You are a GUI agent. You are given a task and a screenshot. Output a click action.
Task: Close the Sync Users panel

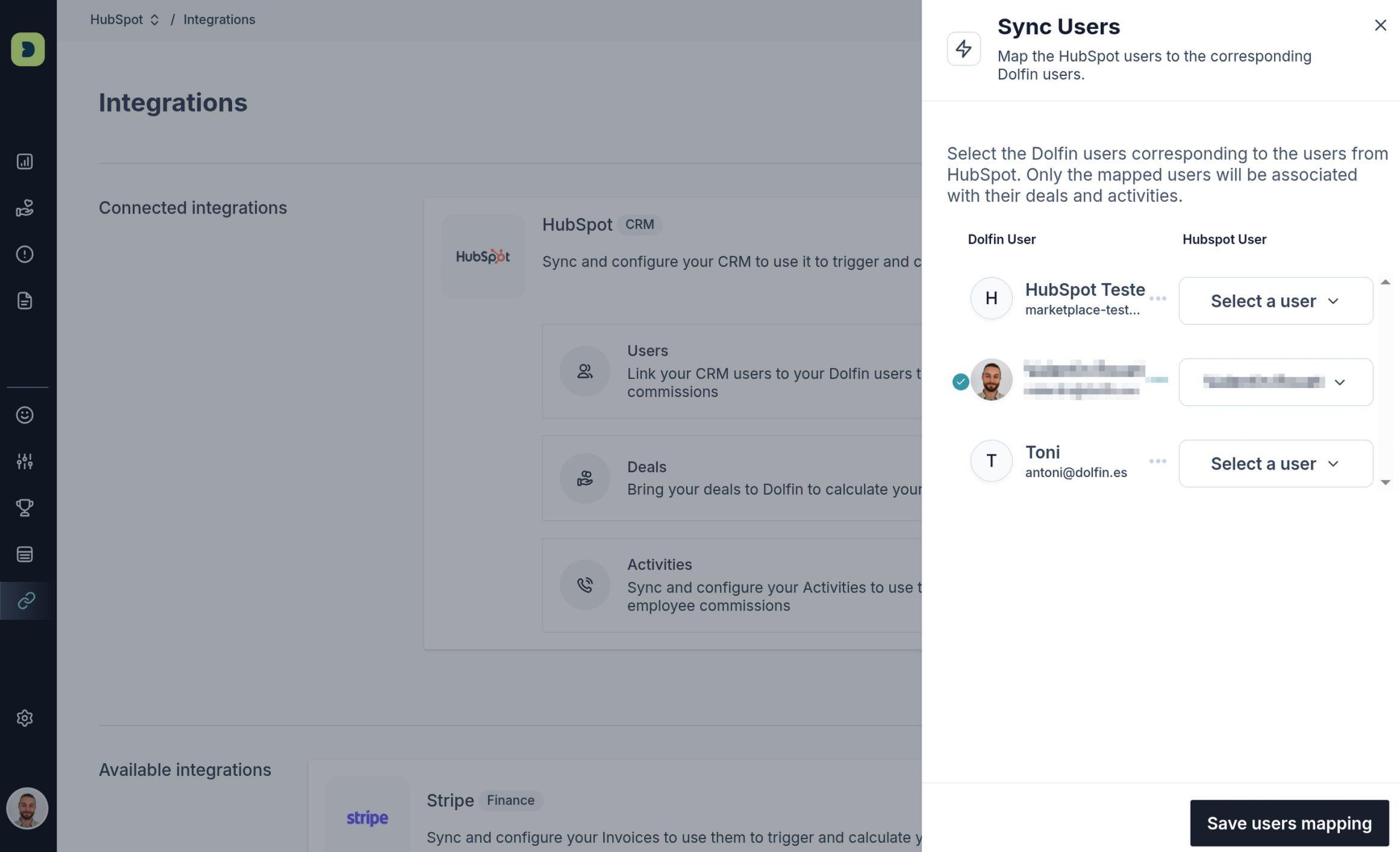[x=1380, y=25]
